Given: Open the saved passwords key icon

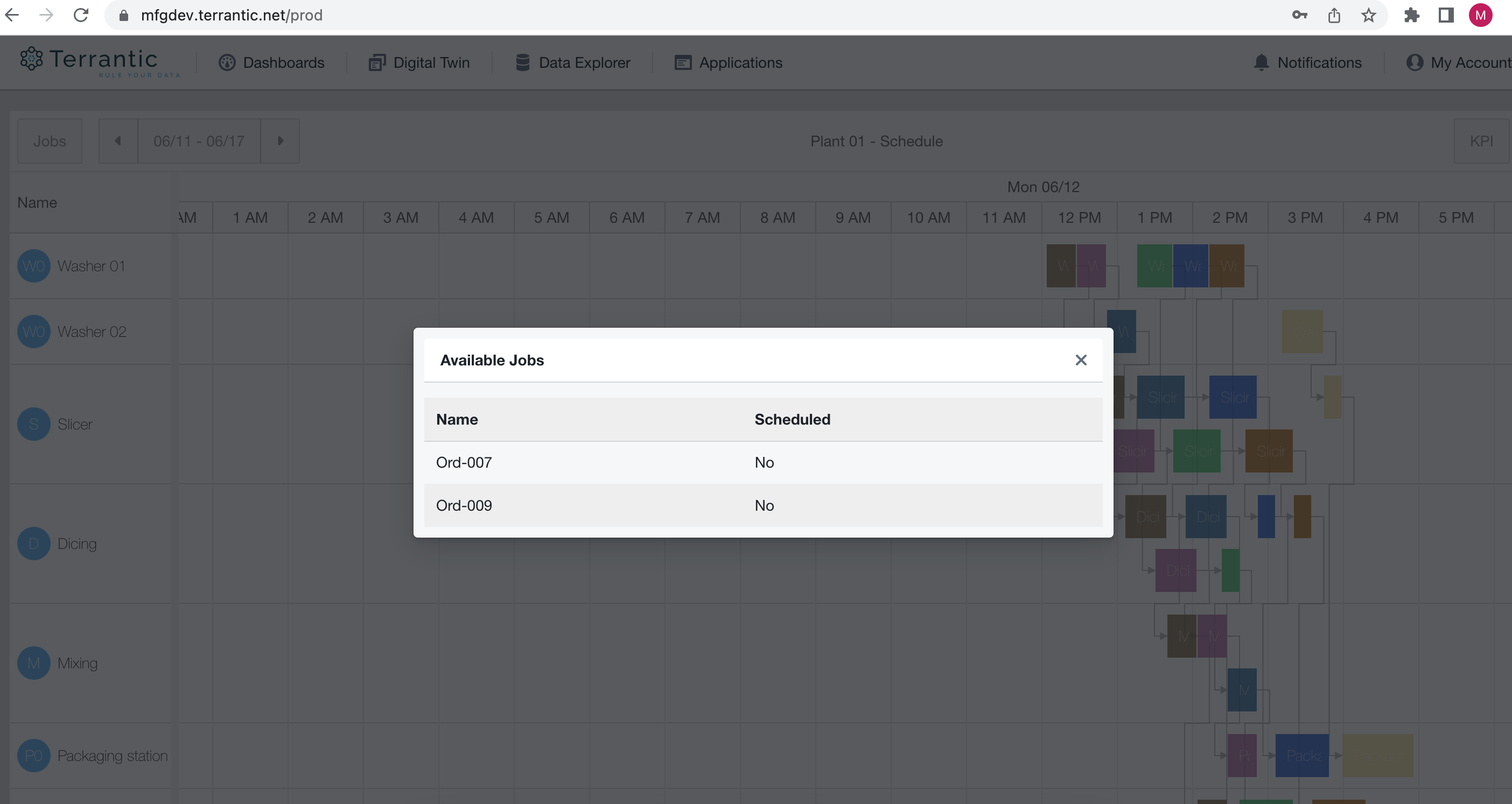Looking at the screenshot, I should click(x=1299, y=15).
